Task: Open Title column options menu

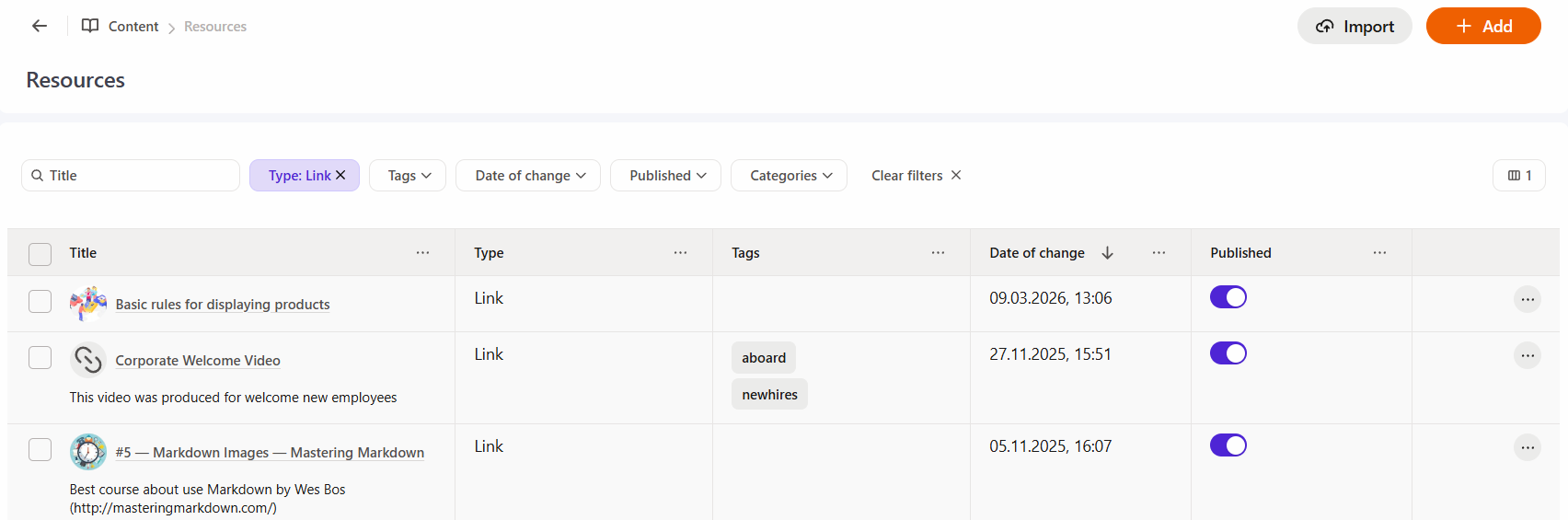Action: pos(422,252)
